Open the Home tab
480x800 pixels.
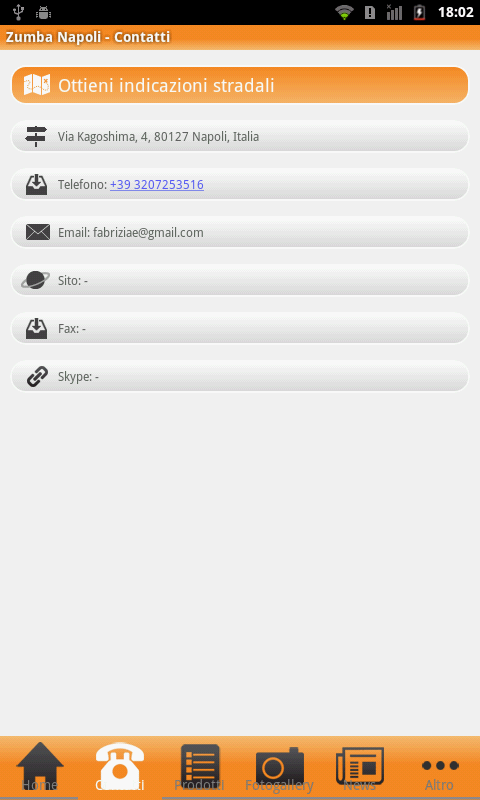coord(39,768)
